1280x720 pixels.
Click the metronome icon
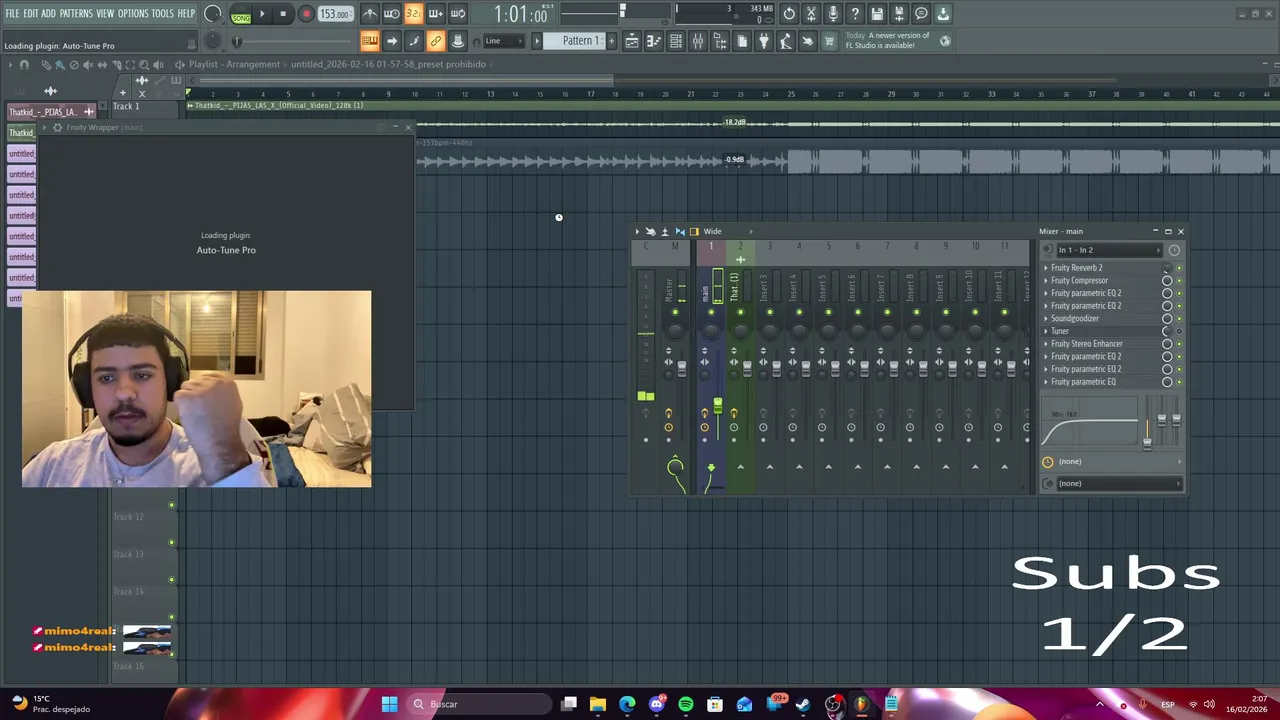(x=370, y=13)
